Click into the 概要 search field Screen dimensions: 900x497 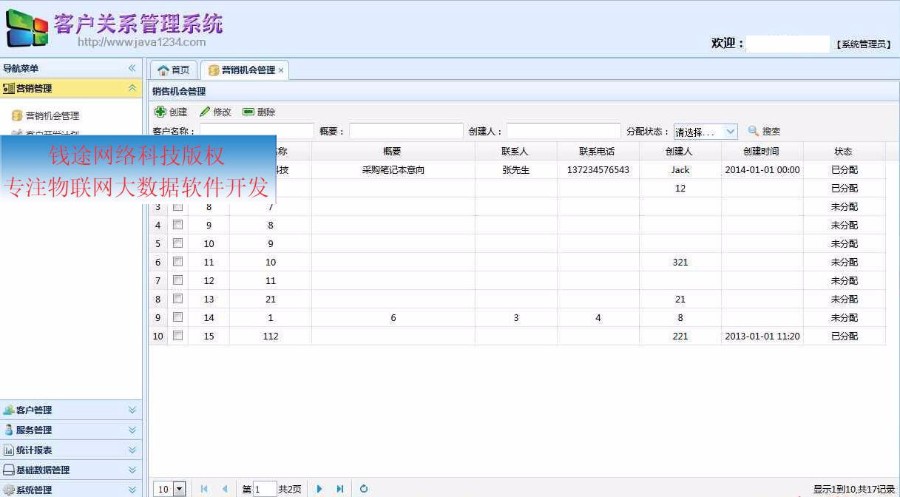tap(406, 131)
